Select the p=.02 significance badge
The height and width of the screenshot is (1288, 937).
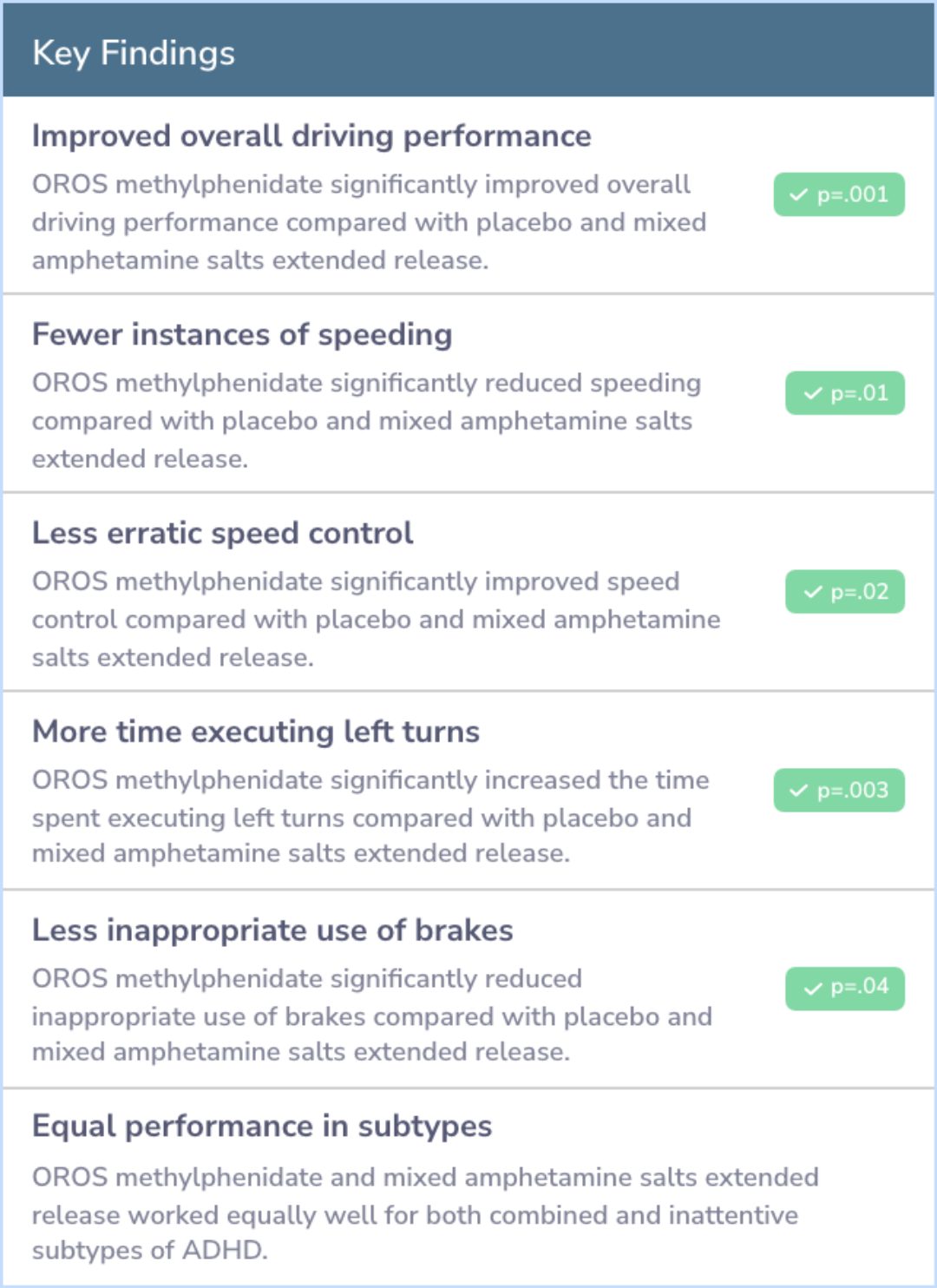[x=845, y=592]
